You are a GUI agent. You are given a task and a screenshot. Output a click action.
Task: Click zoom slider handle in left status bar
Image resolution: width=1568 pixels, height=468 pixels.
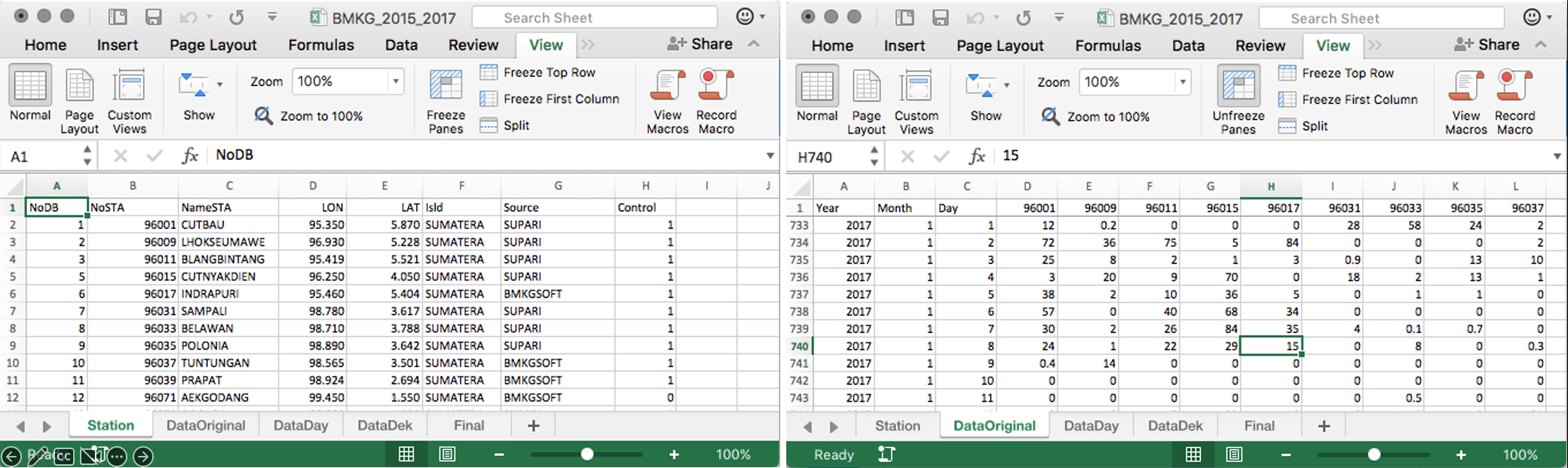click(x=587, y=454)
